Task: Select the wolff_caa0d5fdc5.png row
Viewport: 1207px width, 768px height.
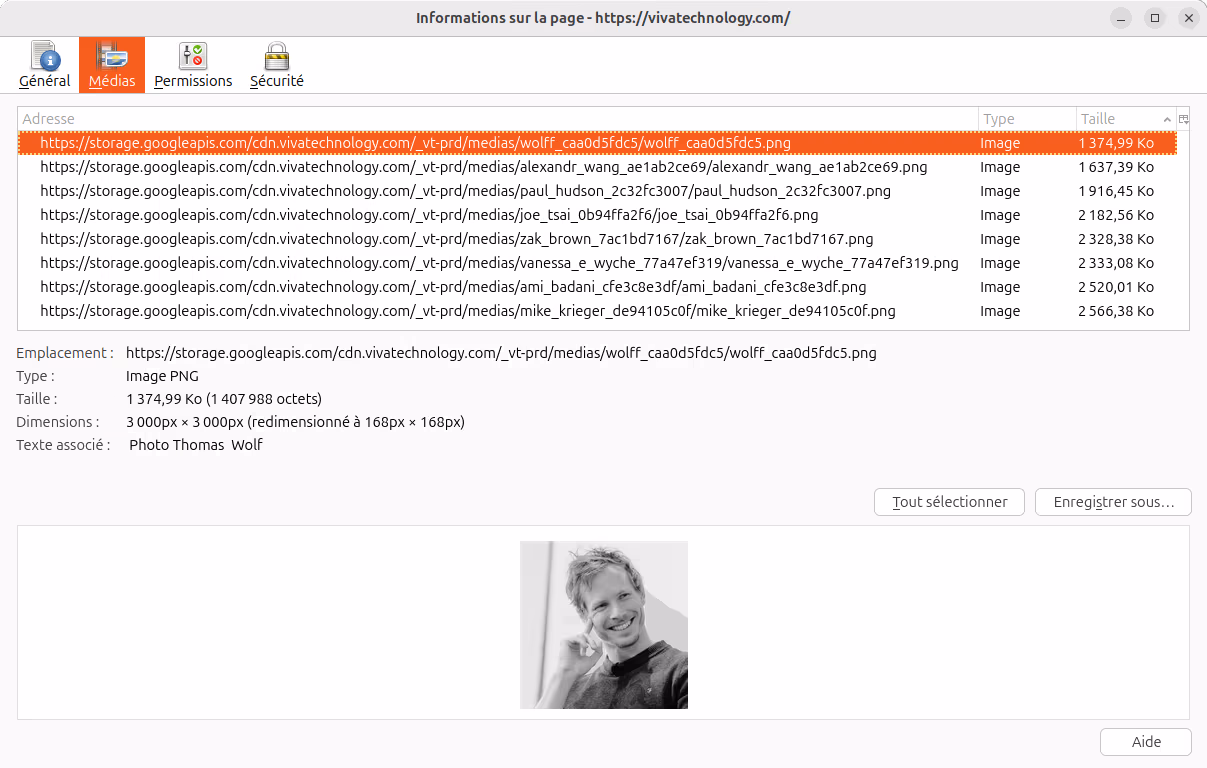Action: click(x=597, y=143)
